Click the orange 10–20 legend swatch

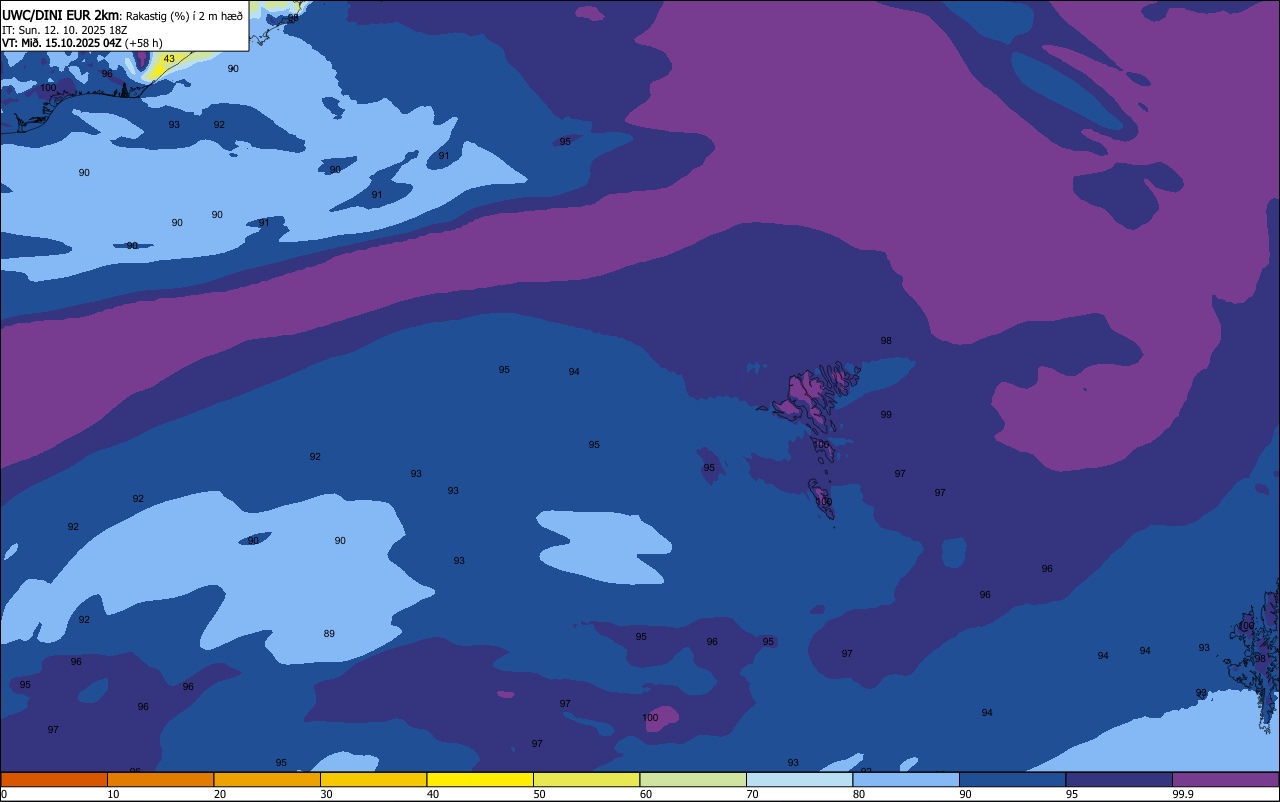coord(160,779)
